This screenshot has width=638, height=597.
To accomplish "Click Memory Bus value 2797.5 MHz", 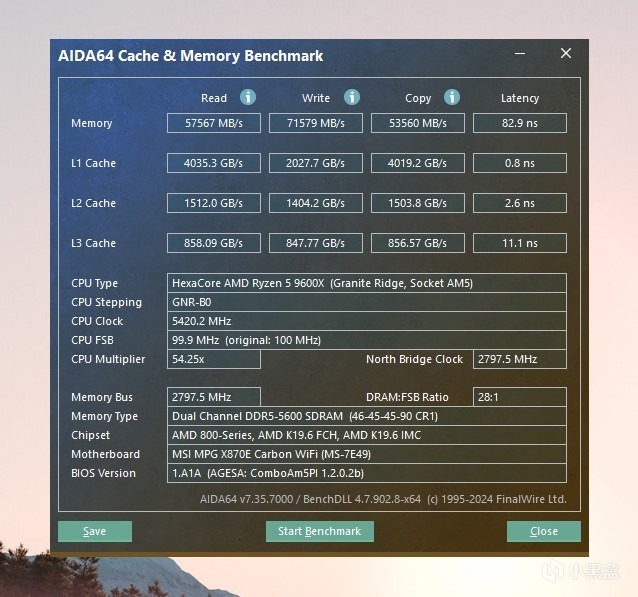I will [x=214, y=397].
